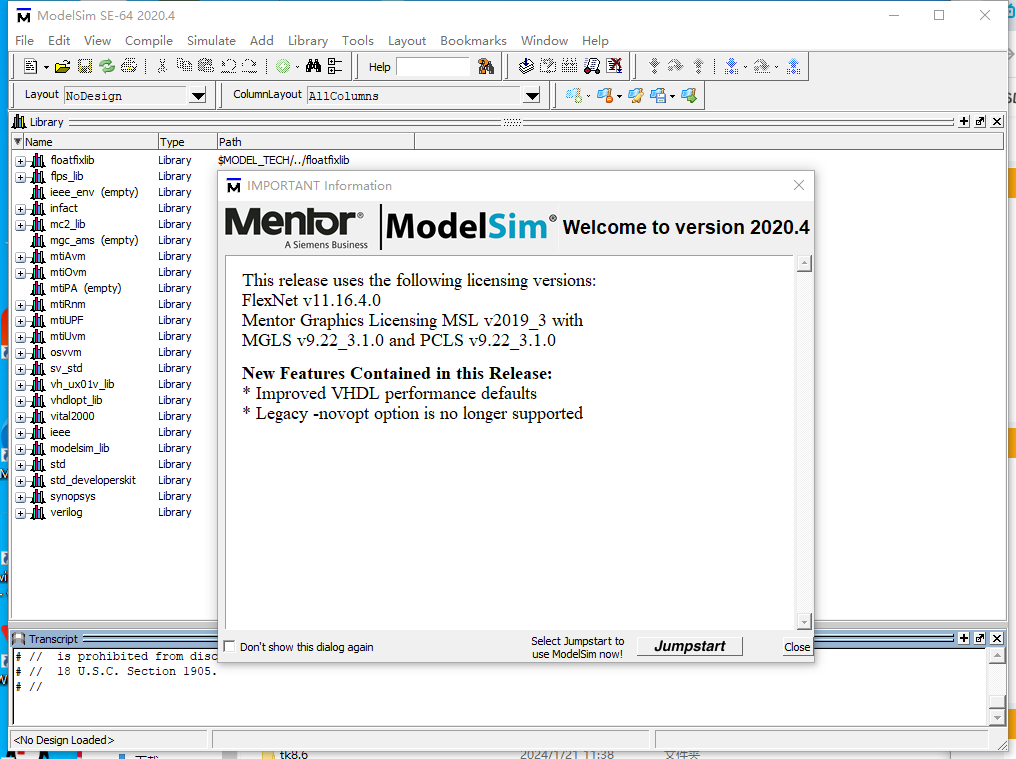Screen dimensions: 1016x759
Task: Open the Window menu
Action: (x=544, y=40)
